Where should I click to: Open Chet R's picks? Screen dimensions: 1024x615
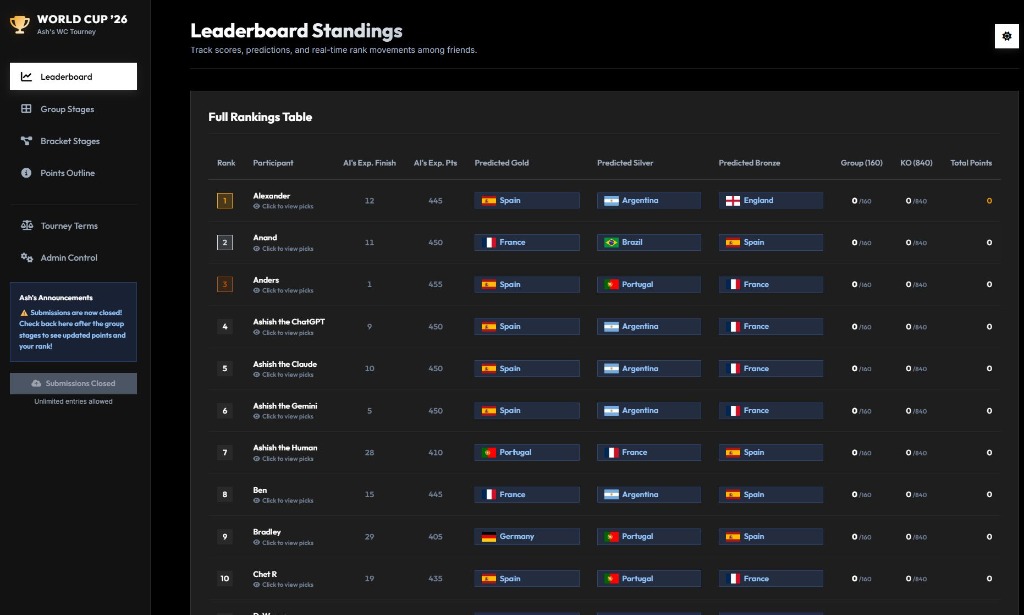pyautogui.click(x=283, y=585)
